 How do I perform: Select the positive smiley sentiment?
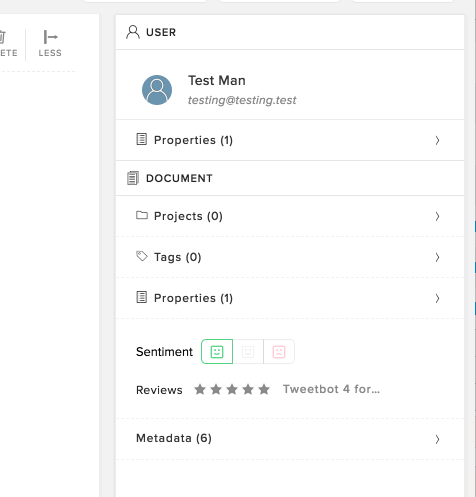[217, 352]
